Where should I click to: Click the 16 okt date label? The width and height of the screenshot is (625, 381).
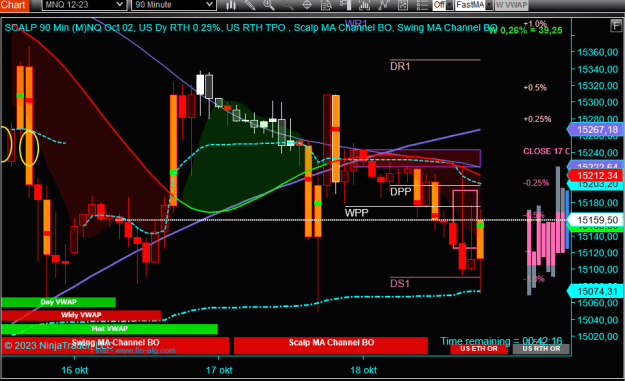coord(75,370)
